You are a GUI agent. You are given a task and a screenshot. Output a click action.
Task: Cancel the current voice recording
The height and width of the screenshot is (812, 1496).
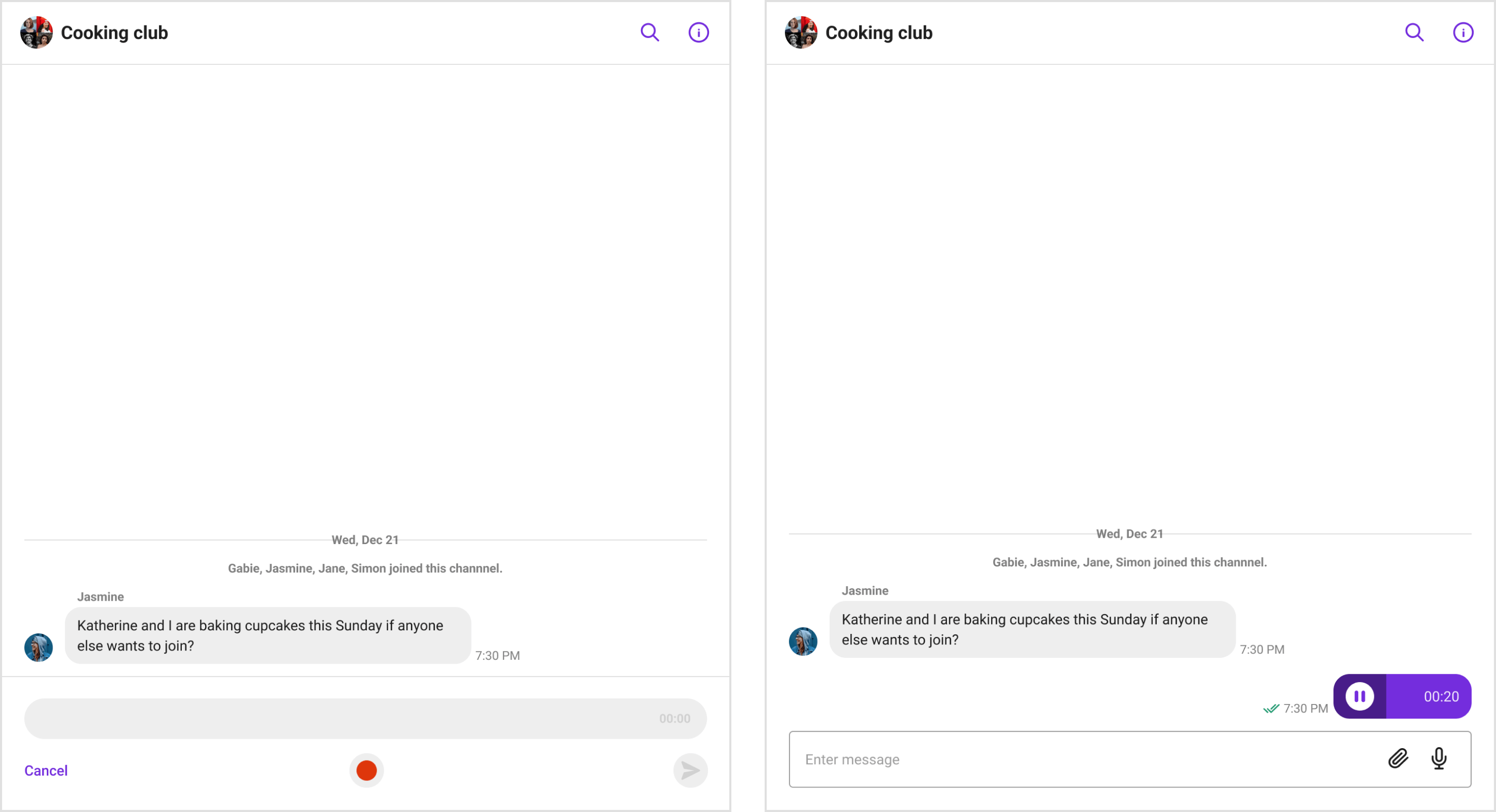click(x=47, y=769)
